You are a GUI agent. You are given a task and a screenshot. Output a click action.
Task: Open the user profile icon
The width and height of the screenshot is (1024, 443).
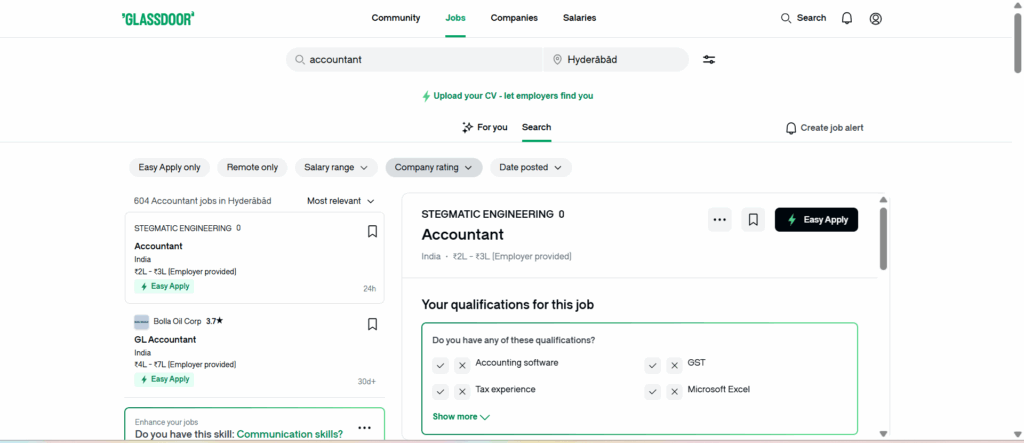tap(876, 18)
